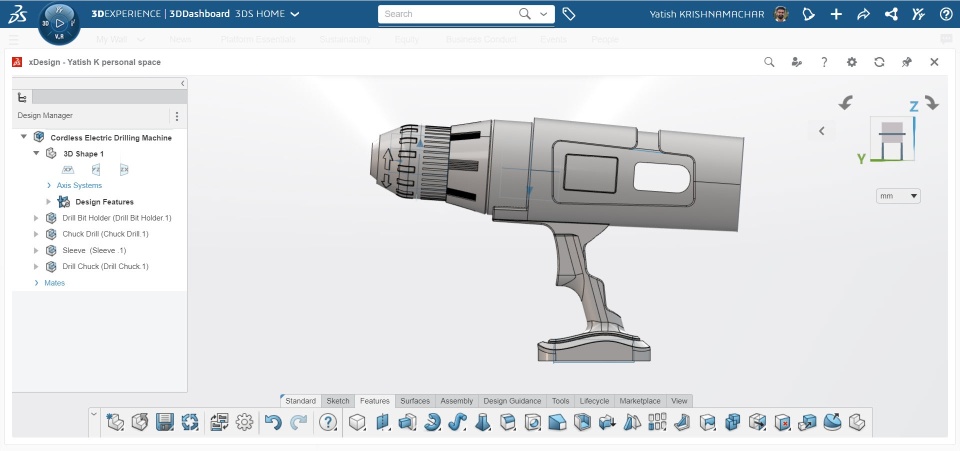960x451 pixels.
Task: Redo the last action
Action: point(298,422)
